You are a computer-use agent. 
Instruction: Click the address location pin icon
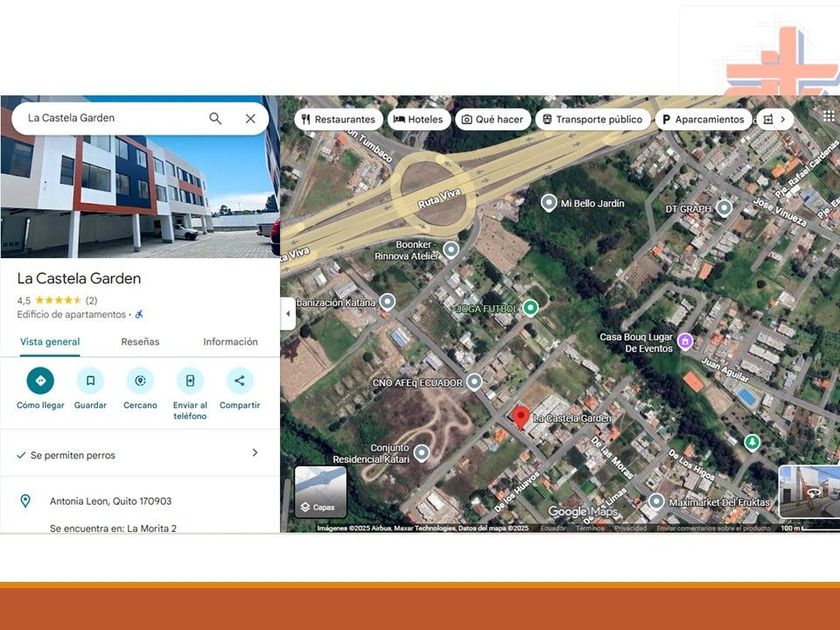(x=25, y=501)
